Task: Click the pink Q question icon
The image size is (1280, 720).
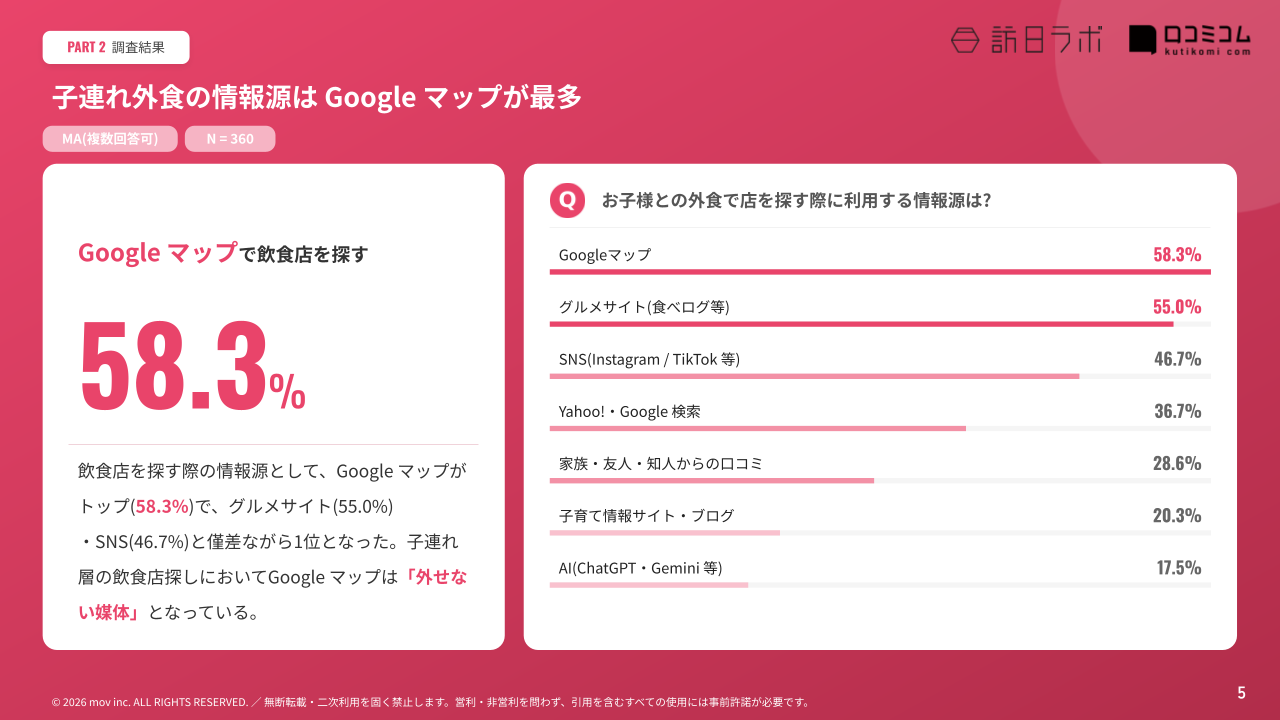Action: coord(567,200)
